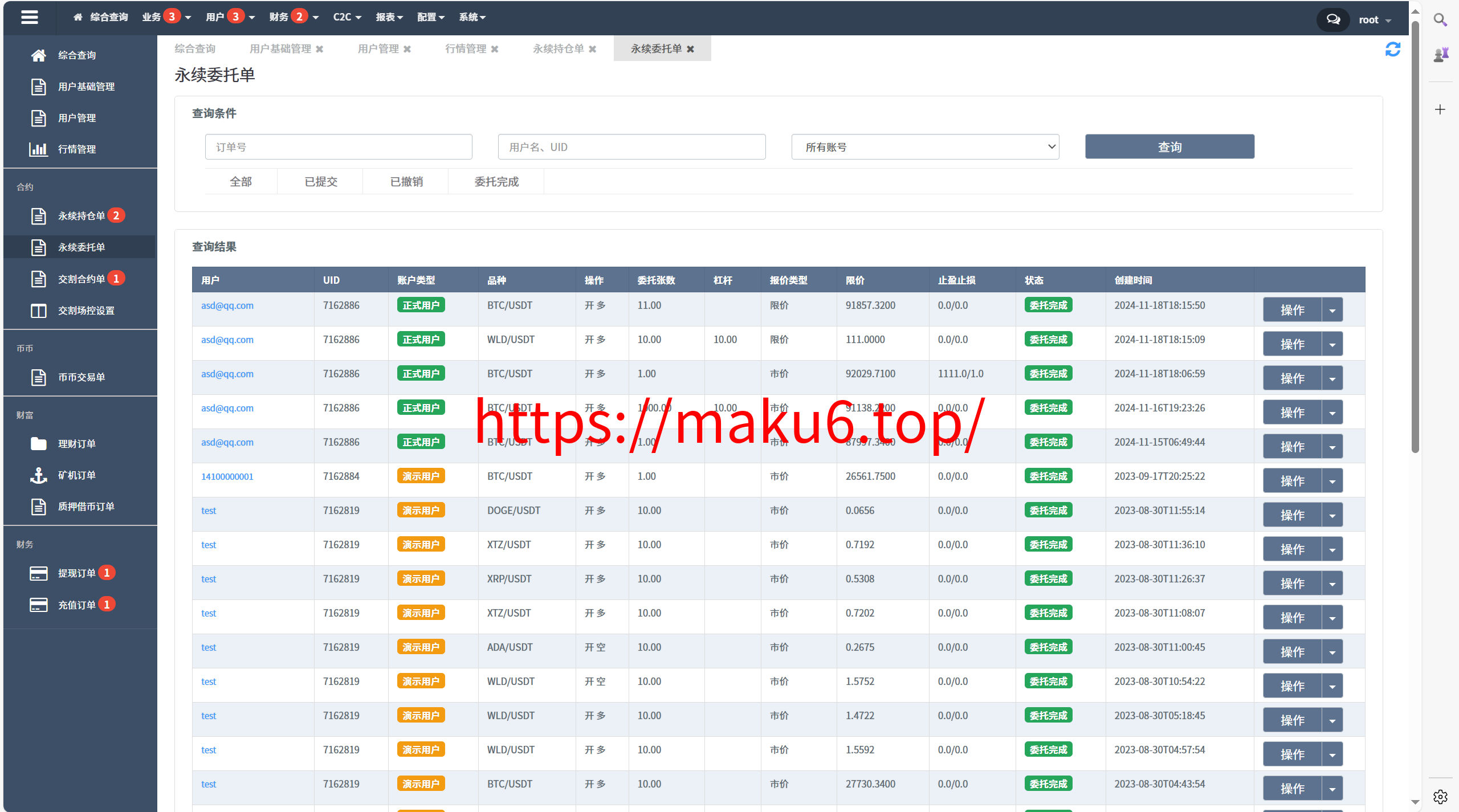Switch to the 行情管理 page tab
The height and width of the screenshot is (812, 1459).
pos(466,49)
